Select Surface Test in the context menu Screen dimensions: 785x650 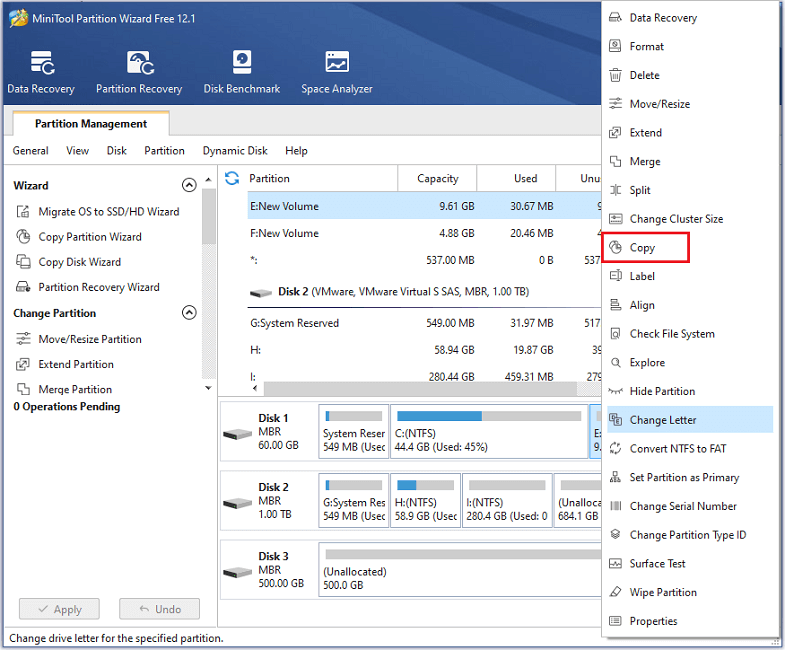[x=690, y=563]
